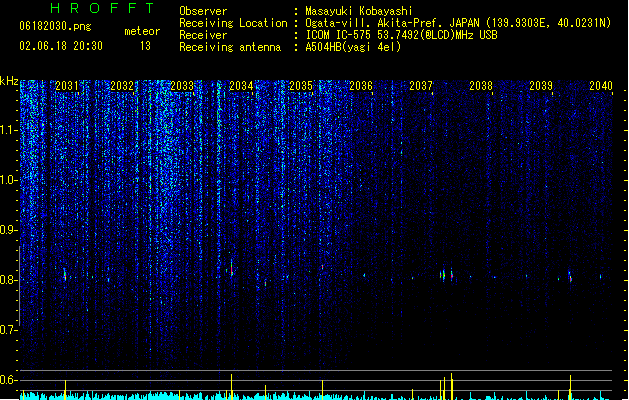Viewport: 629px width, 400px height.
Task: Click the observer name Masayuki Kobayashi
Action: 359,11
